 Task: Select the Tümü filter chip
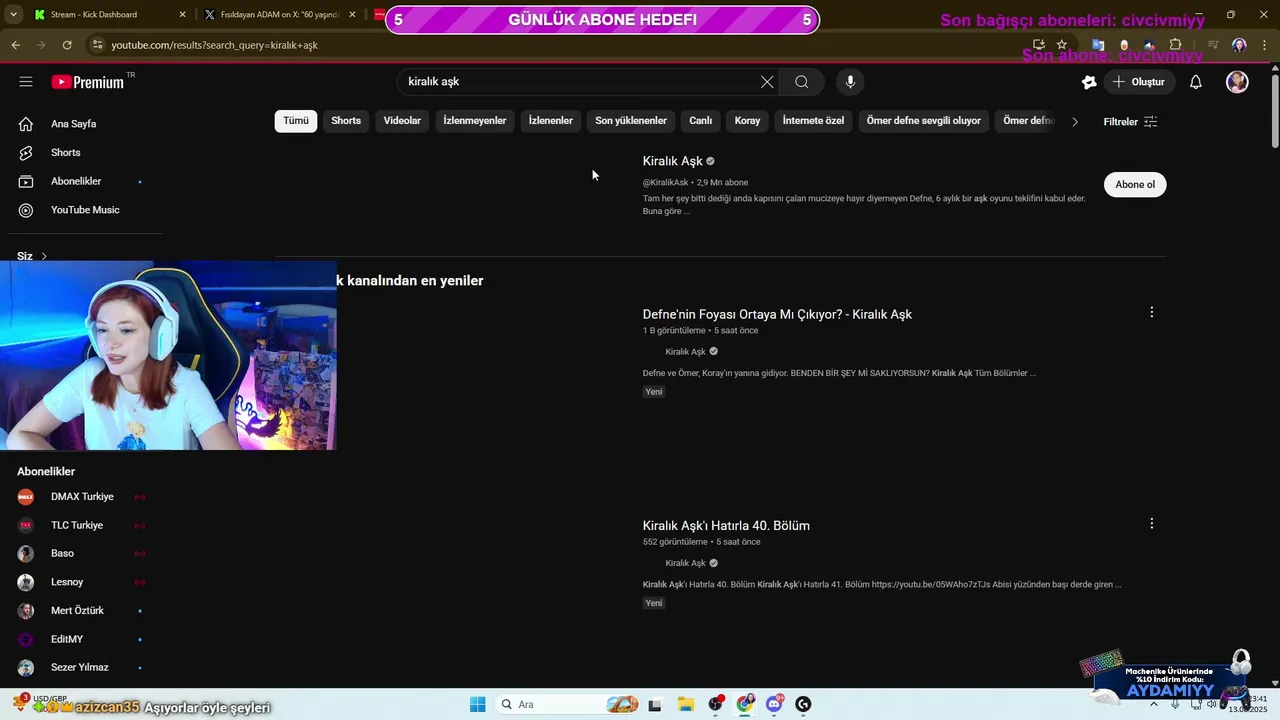click(296, 121)
